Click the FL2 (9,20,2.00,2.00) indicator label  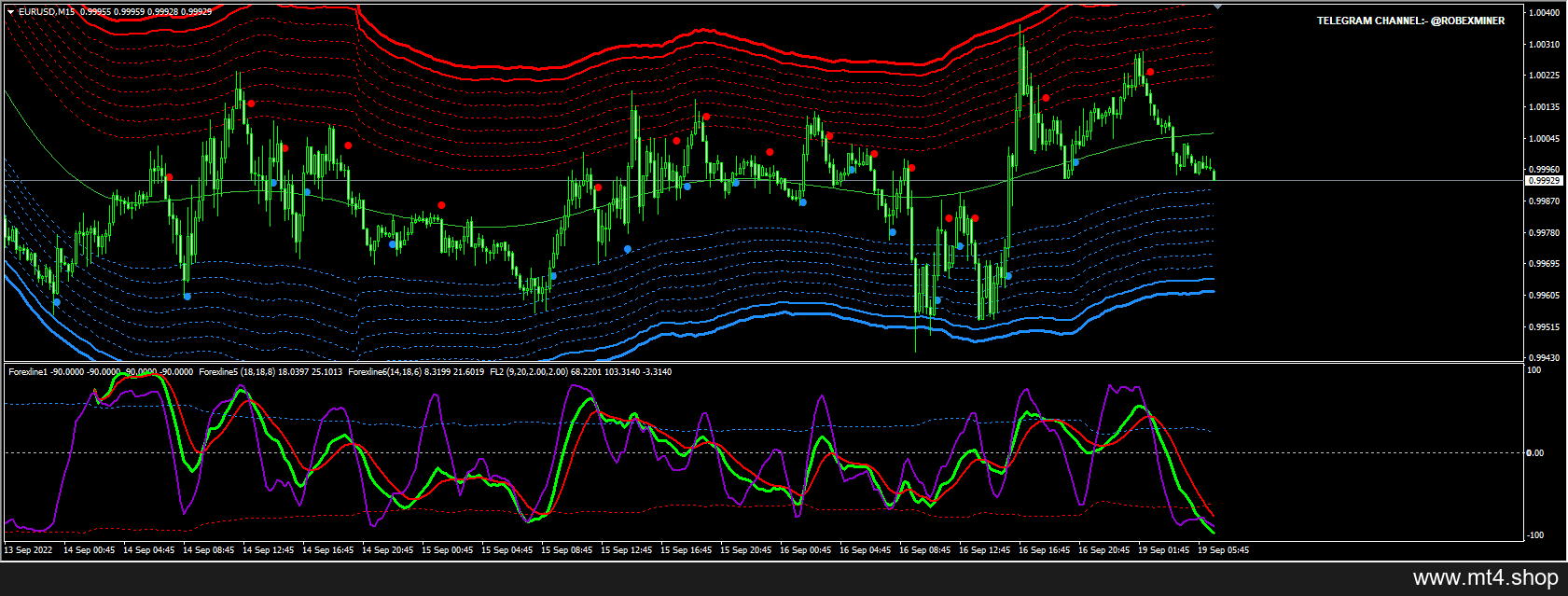pos(528,372)
